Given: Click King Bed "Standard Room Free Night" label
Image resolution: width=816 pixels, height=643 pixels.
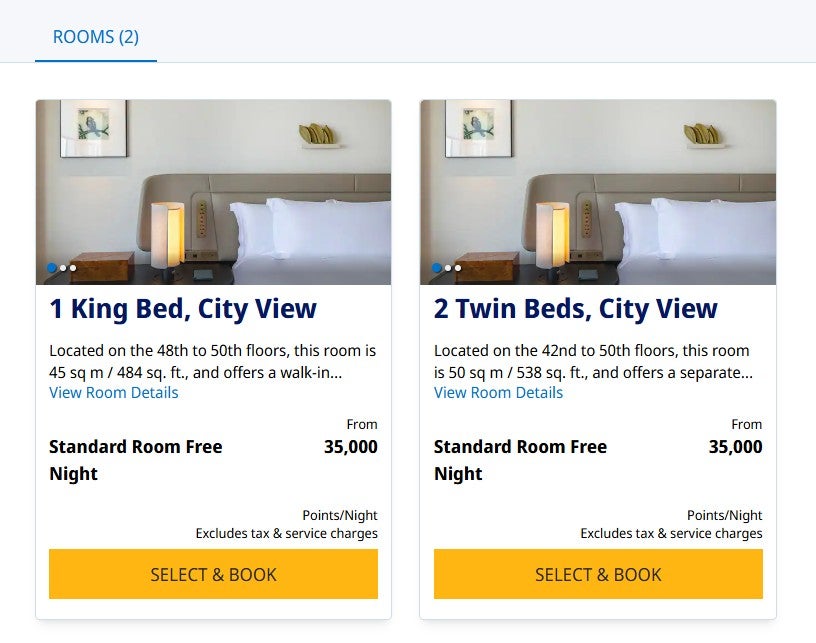Looking at the screenshot, I should tap(135, 460).
